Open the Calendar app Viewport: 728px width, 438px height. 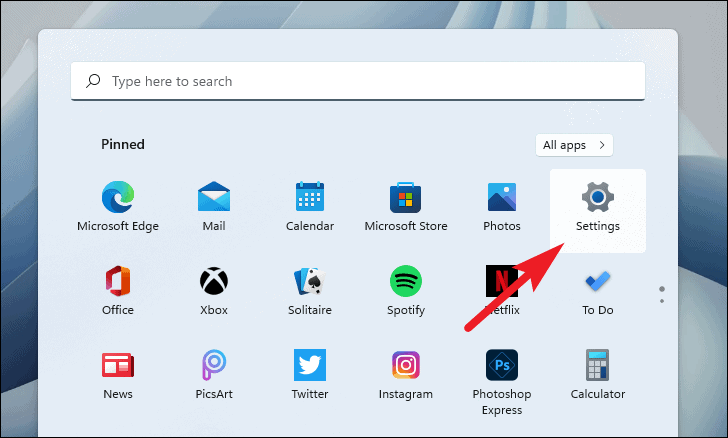pos(310,207)
